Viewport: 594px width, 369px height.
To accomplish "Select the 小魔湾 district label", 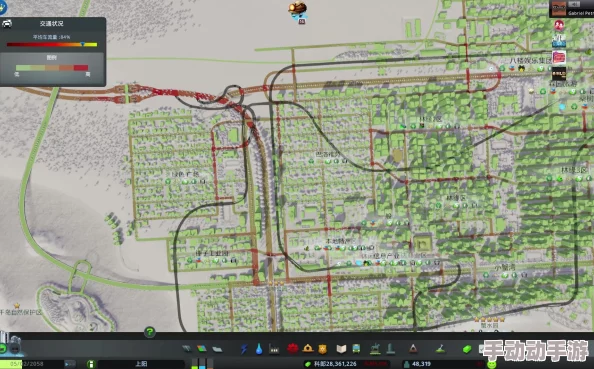I will point(505,267).
